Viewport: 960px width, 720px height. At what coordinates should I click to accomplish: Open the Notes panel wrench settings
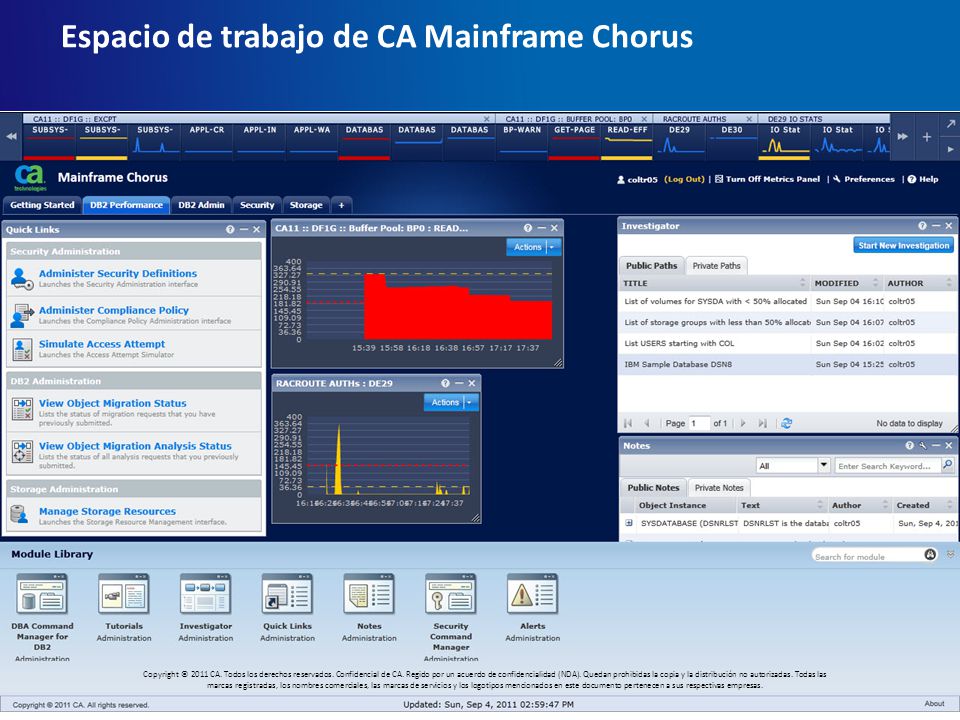pyautogui.click(x=923, y=446)
